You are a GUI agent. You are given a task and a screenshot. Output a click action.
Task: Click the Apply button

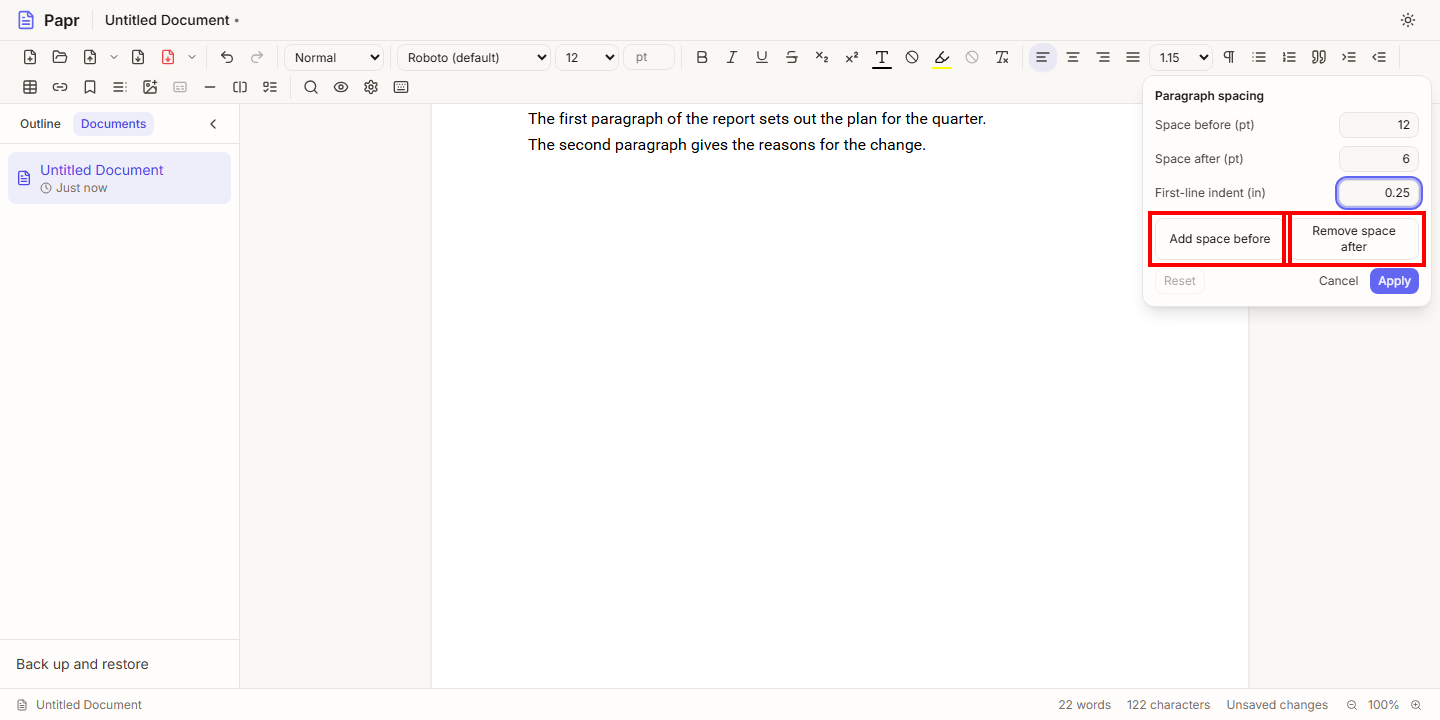click(x=1394, y=281)
